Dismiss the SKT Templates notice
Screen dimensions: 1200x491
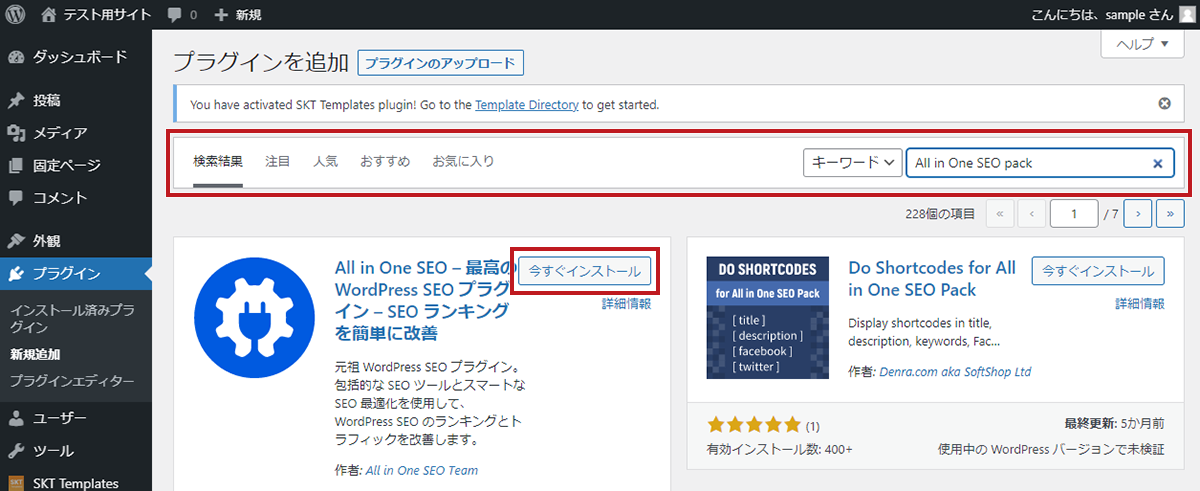(1164, 104)
